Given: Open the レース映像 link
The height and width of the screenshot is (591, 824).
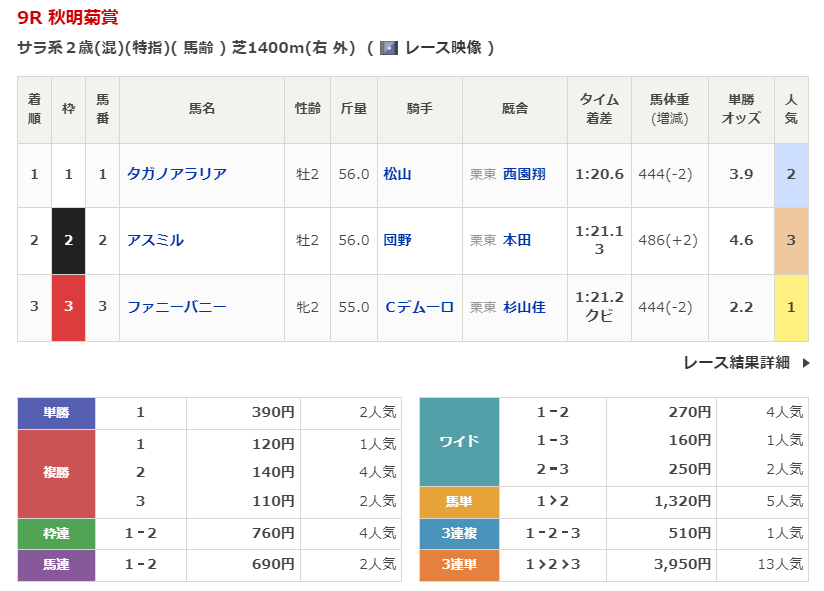Looking at the screenshot, I should [443, 48].
